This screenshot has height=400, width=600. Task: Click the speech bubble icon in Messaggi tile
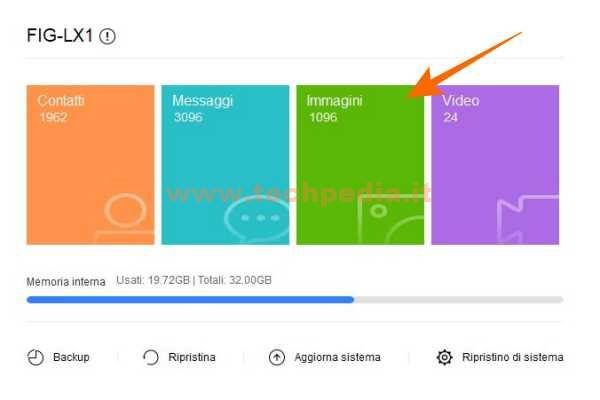point(256,219)
